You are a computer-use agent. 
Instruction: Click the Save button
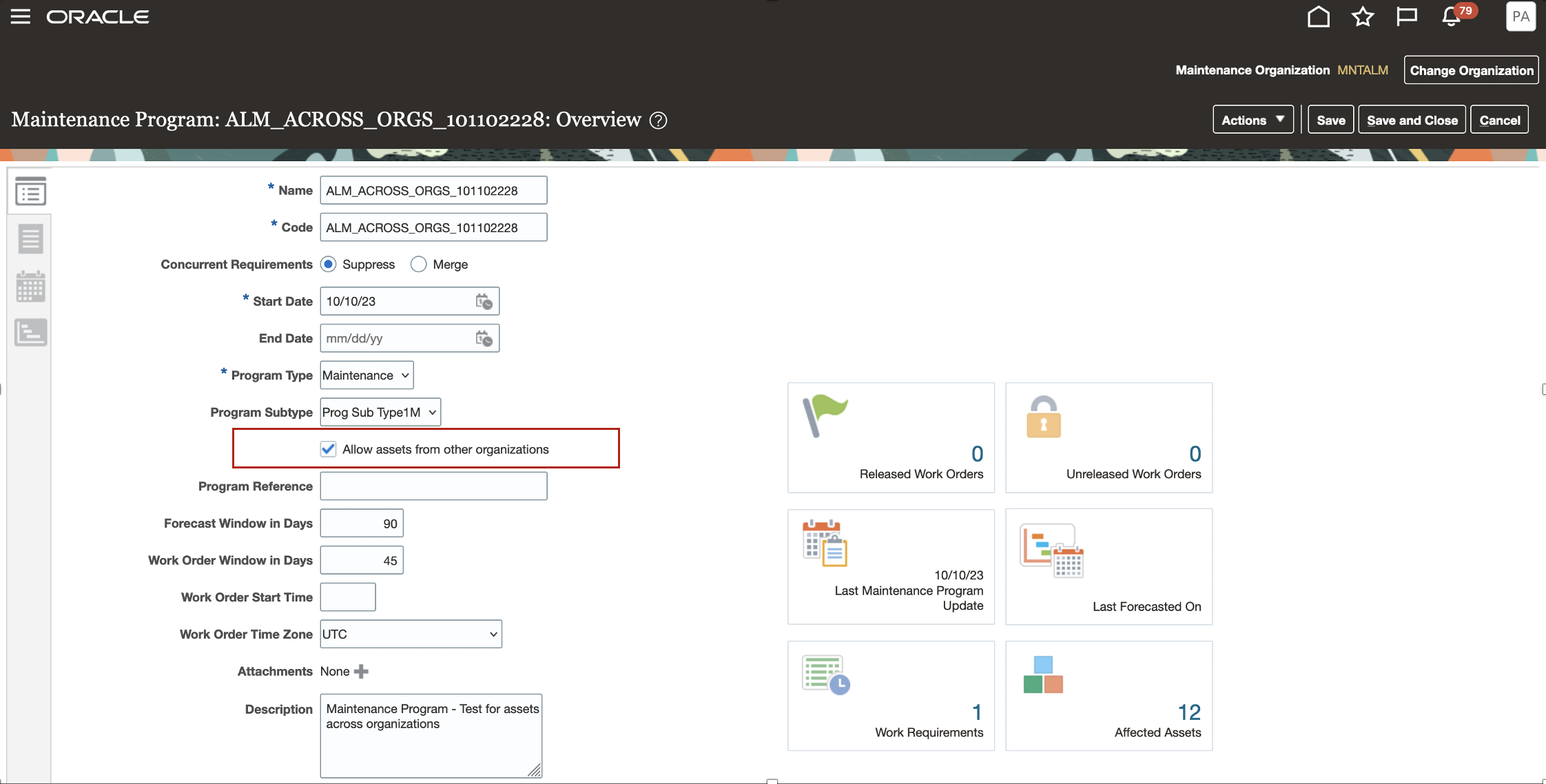click(1330, 120)
